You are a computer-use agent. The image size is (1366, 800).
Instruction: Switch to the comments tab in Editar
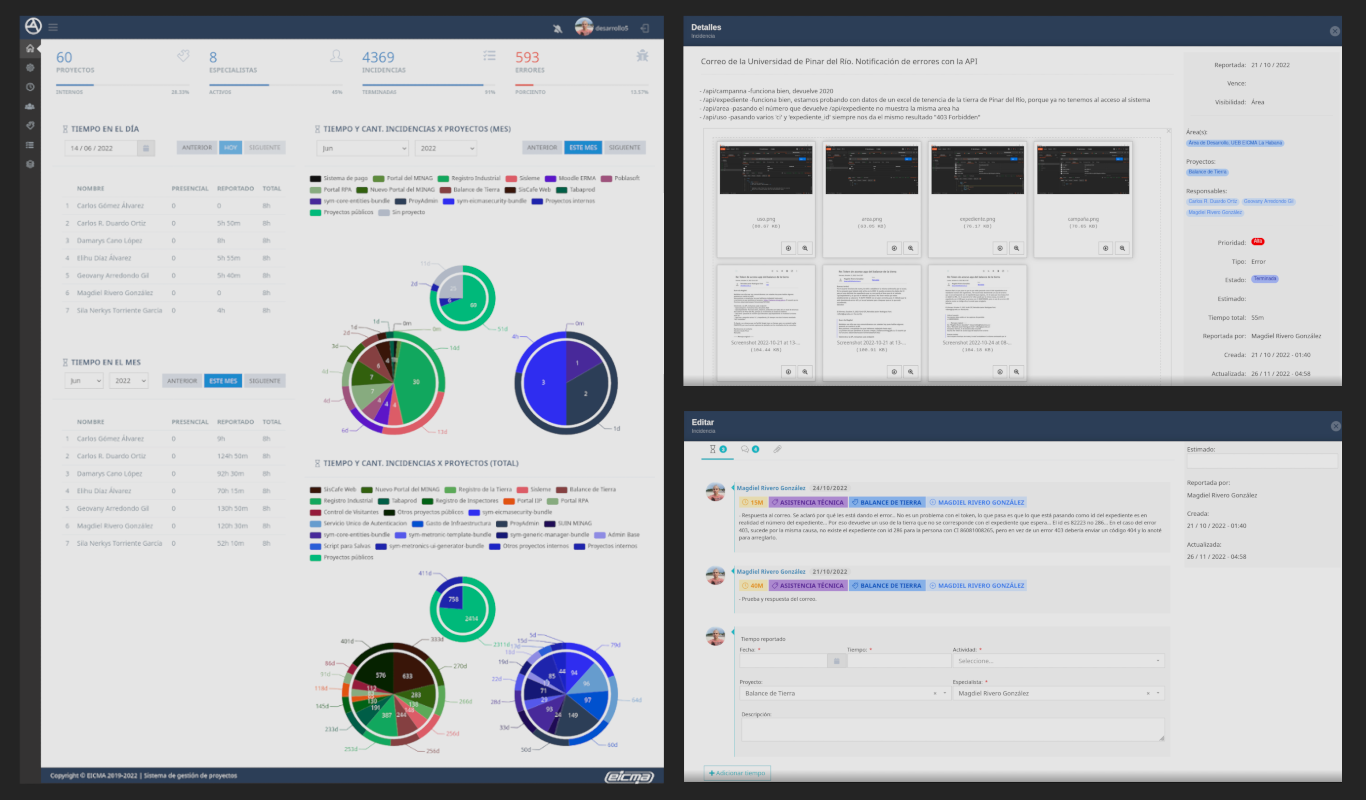(749, 450)
